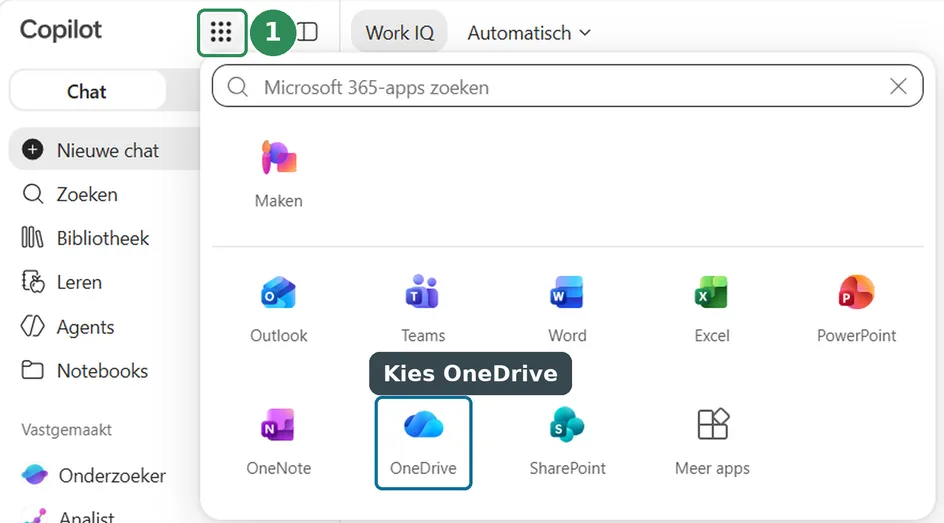Open Excel from the app list
944x523 pixels.
(x=712, y=309)
